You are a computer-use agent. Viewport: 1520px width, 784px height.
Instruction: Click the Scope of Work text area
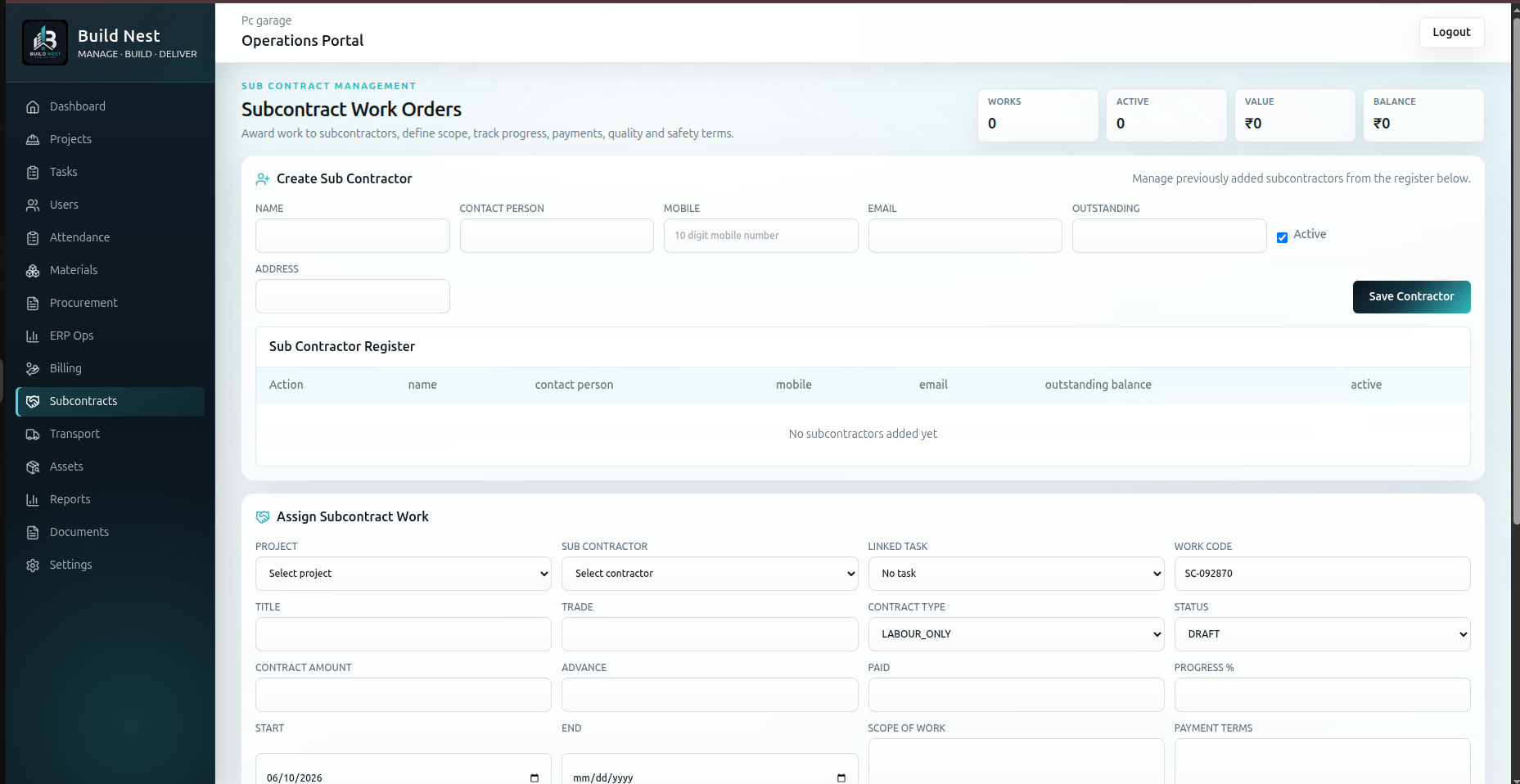[1016, 762]
